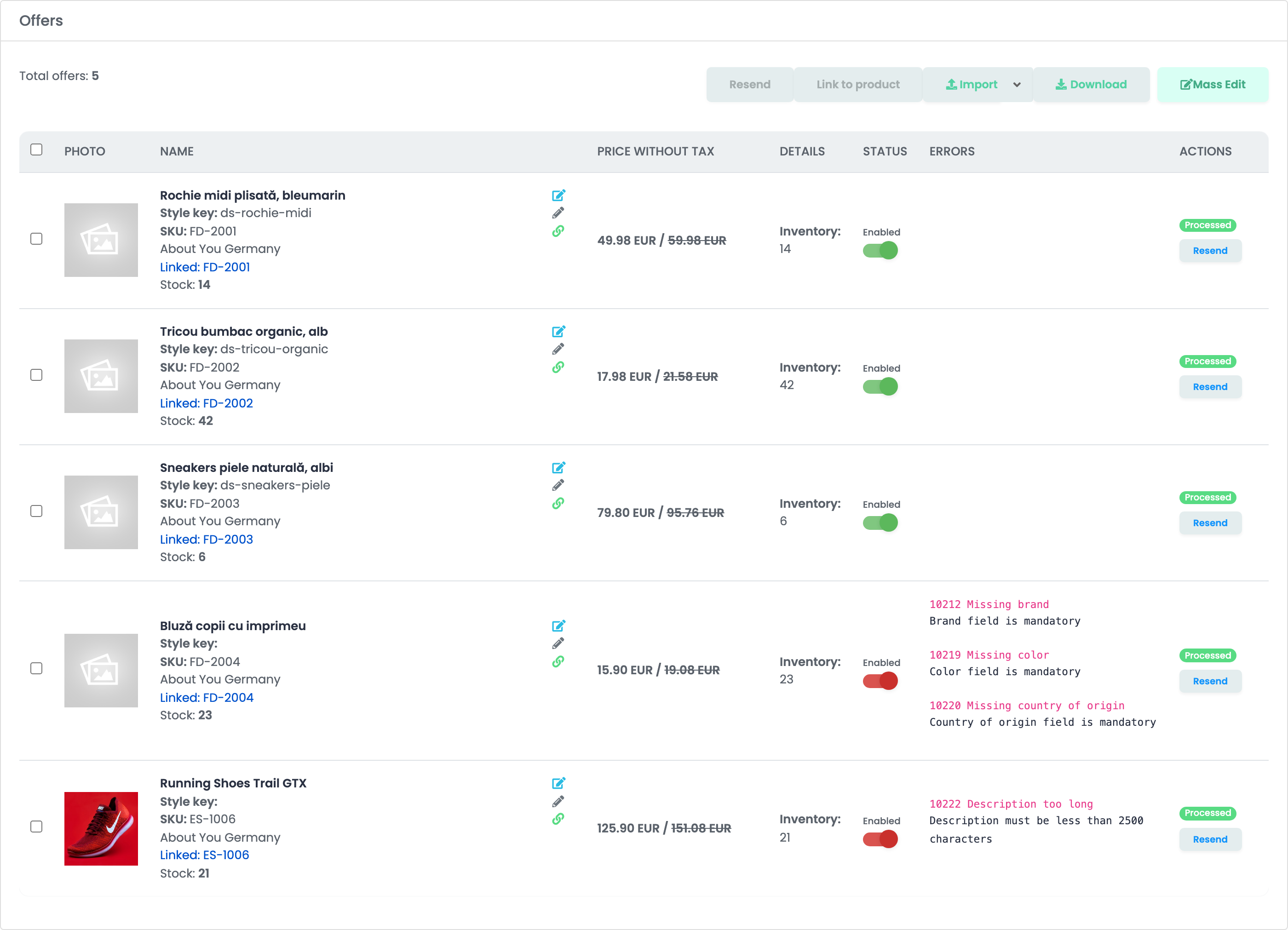Click the Import button
The width and height of the screenshot is (1288, 930).
[x=971, y=85]
